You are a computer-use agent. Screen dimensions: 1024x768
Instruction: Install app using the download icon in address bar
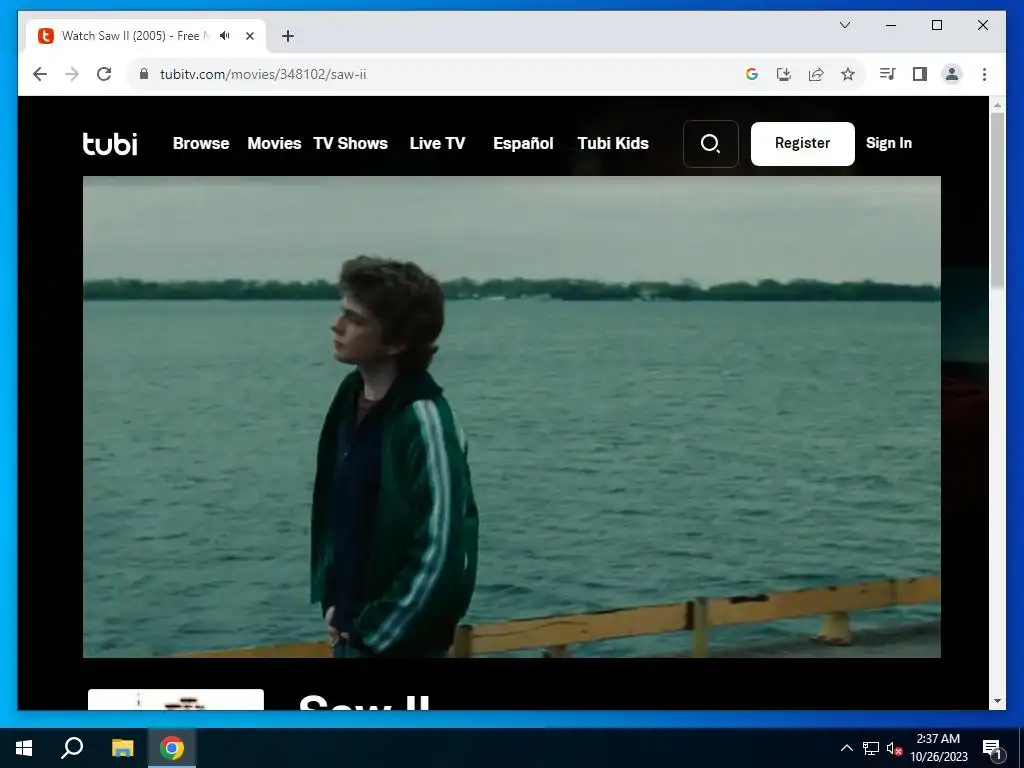(784, 74)
